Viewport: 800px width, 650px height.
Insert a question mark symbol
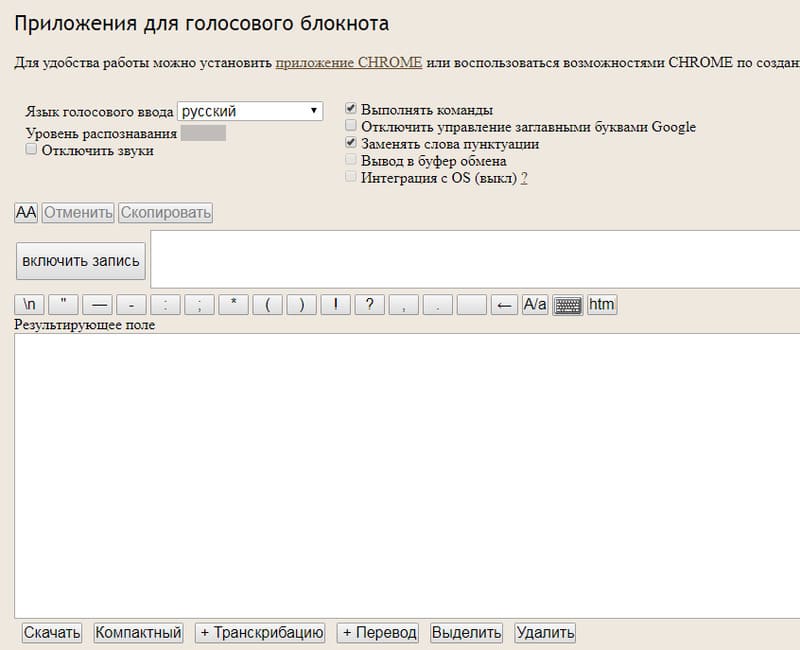point(369,305)
